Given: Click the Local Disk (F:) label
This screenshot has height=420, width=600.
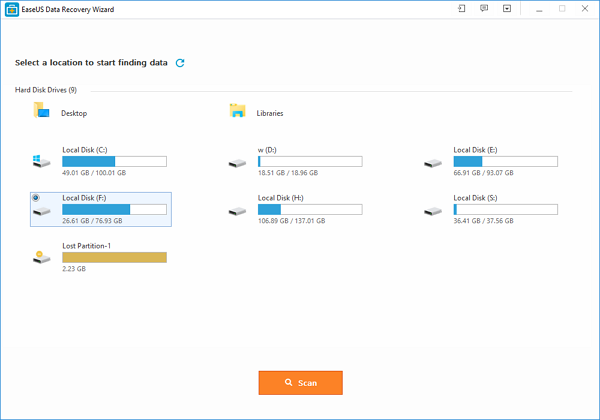Looking at the screenshot, I should [84, 198].
